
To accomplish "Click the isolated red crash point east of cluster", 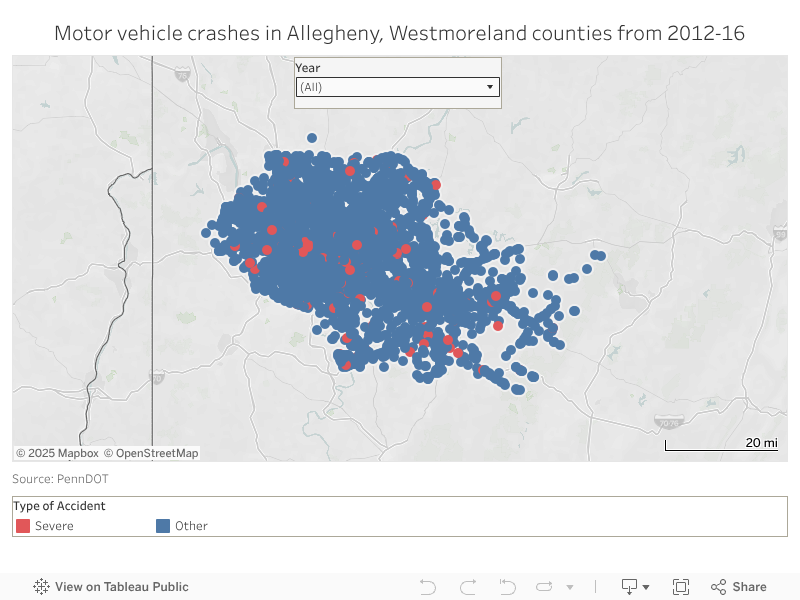I will (498, 326).
